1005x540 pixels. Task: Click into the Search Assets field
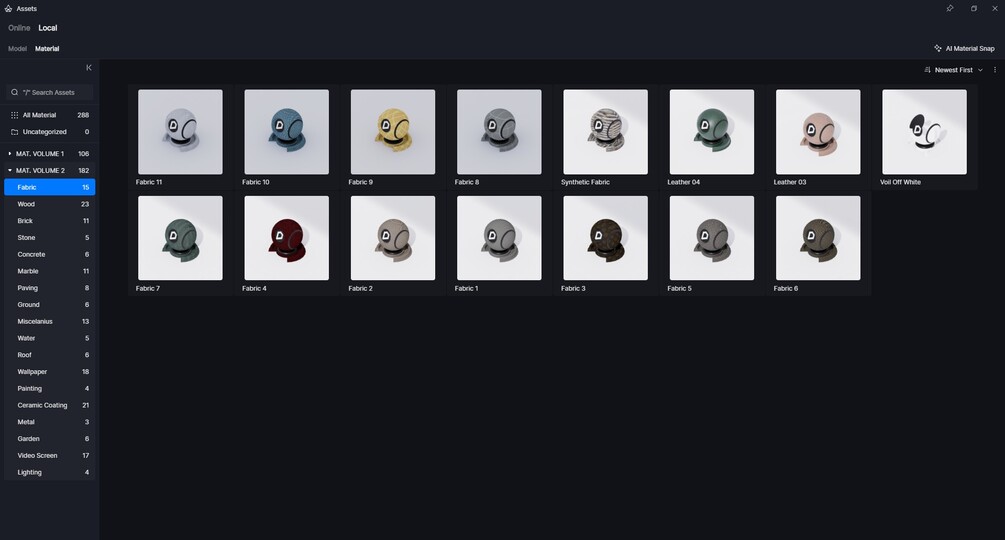[x=50, y=92]
